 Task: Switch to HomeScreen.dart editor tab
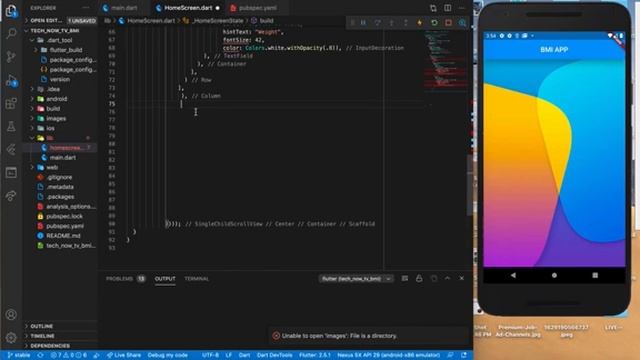[x=188, y=8]
